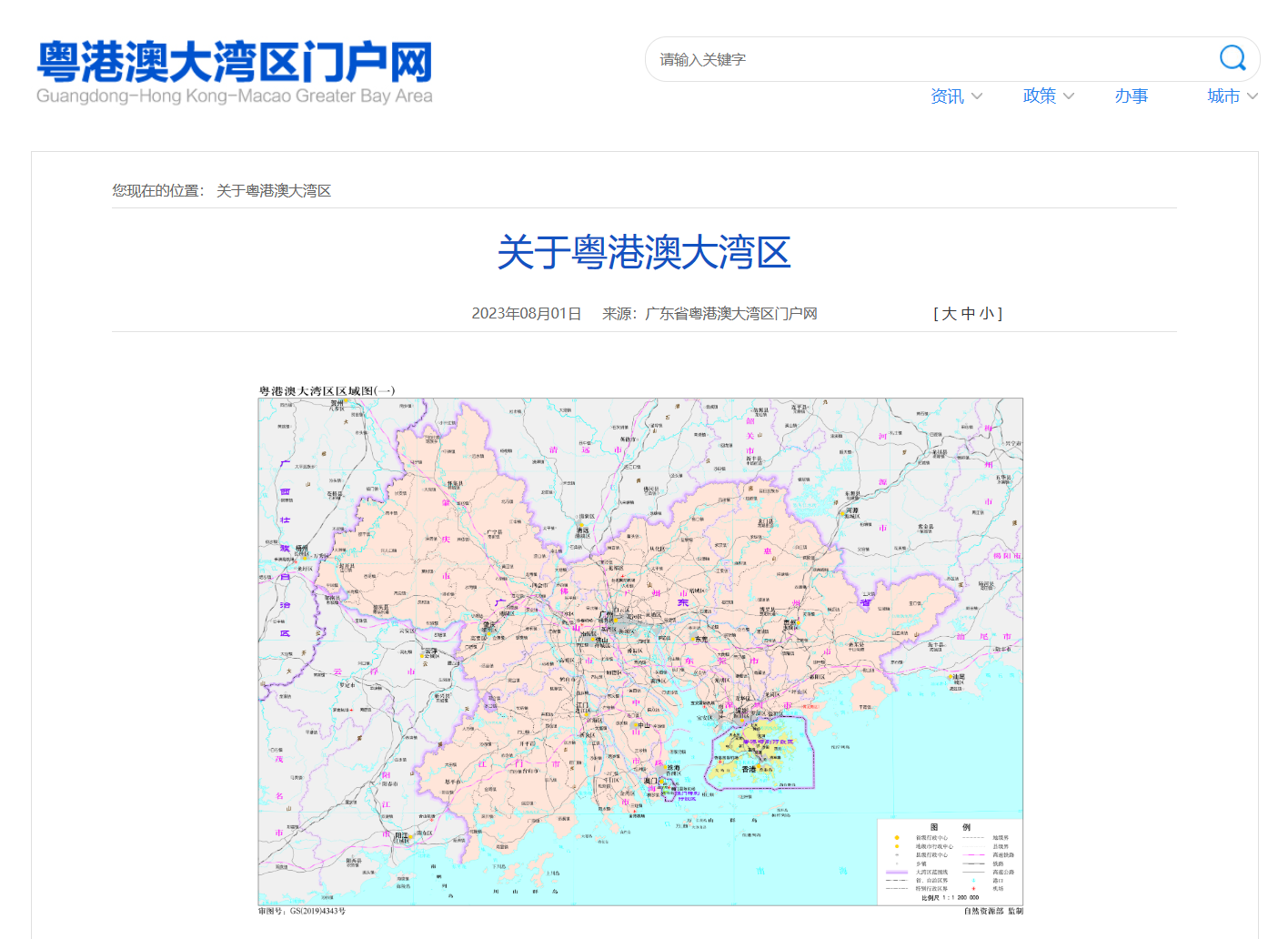Image resolution: width=1288 pixels, height=939 pixels.
Task: Set article font size to 大
Action: (949, 314)
